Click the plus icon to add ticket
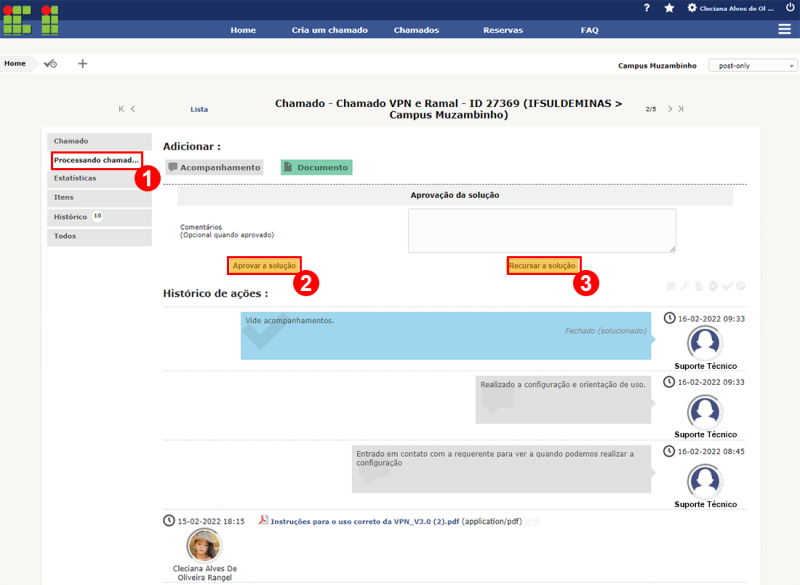 pos(83,64)
